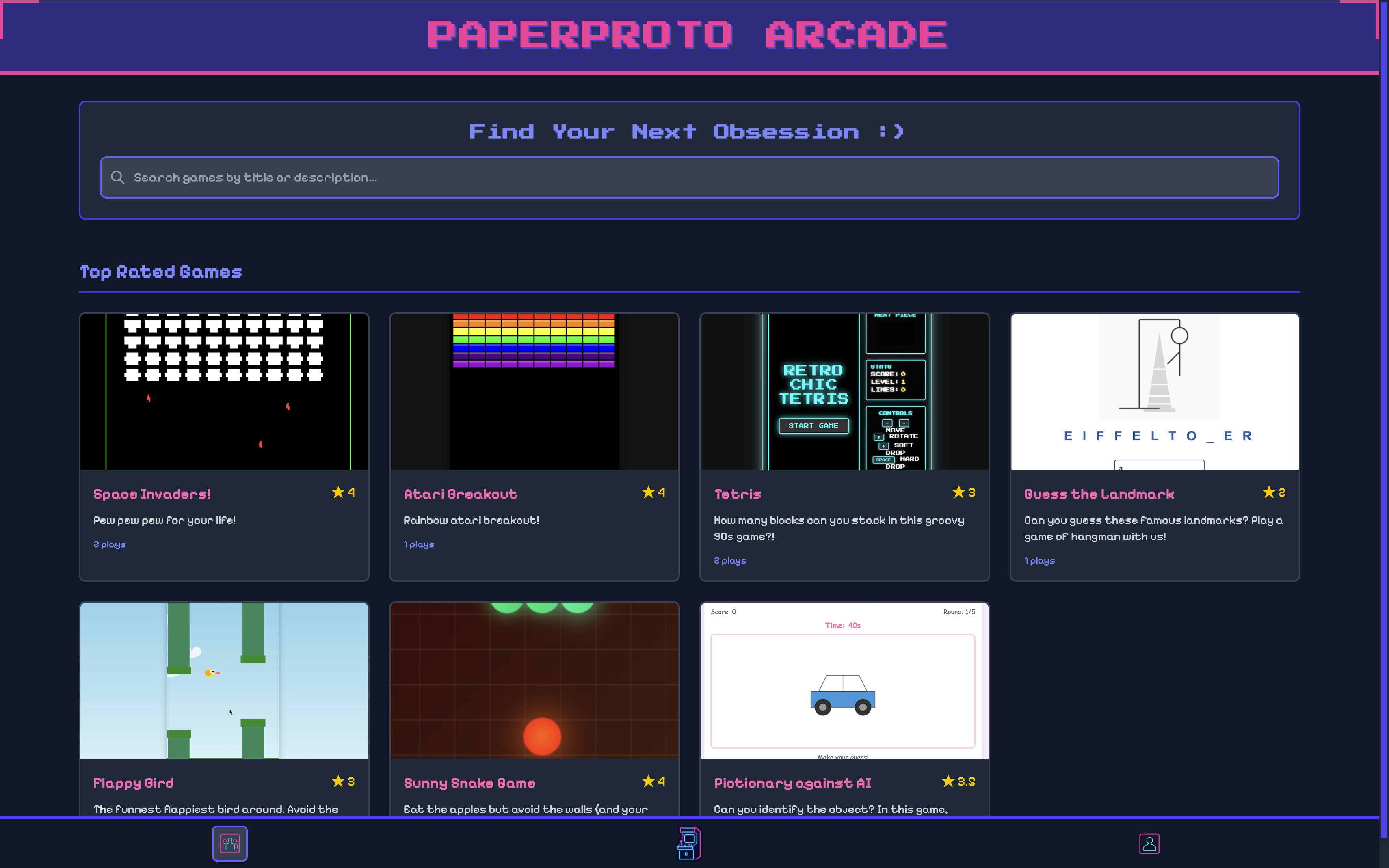Focus the search games input field
1389x868 pixels.
(689, 177)
